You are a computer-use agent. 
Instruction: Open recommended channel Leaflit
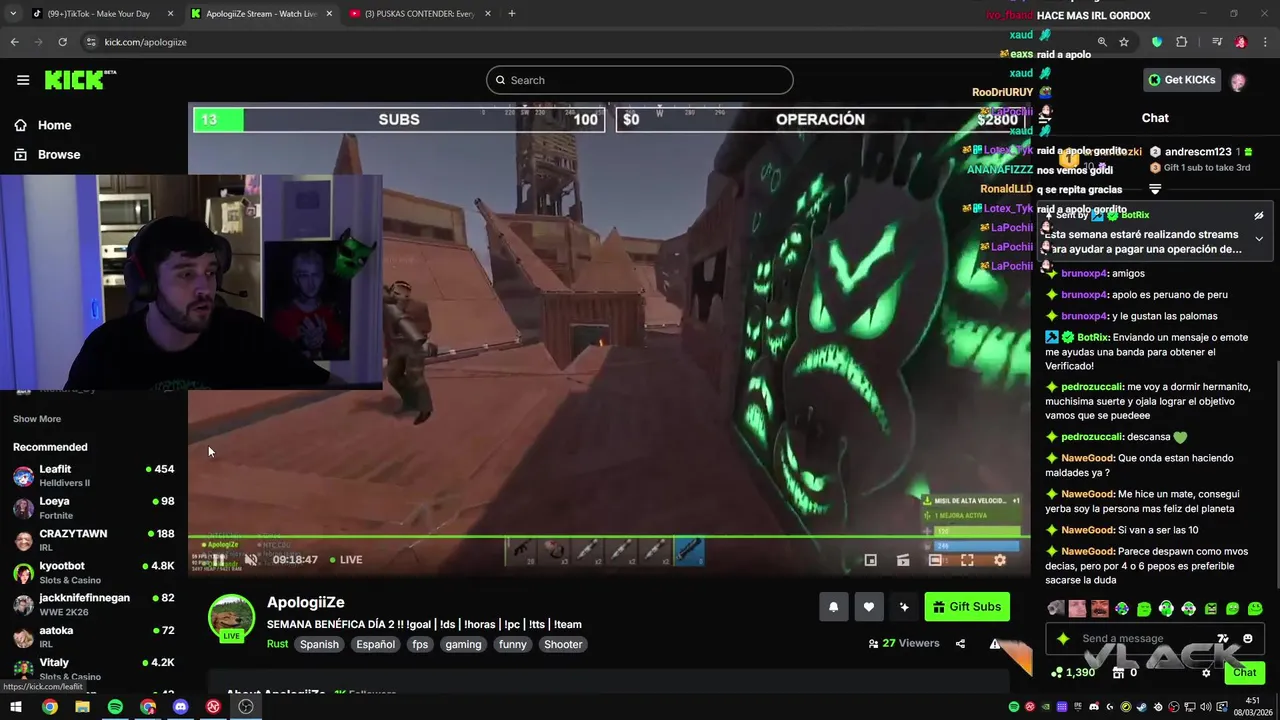click(94, 475)
